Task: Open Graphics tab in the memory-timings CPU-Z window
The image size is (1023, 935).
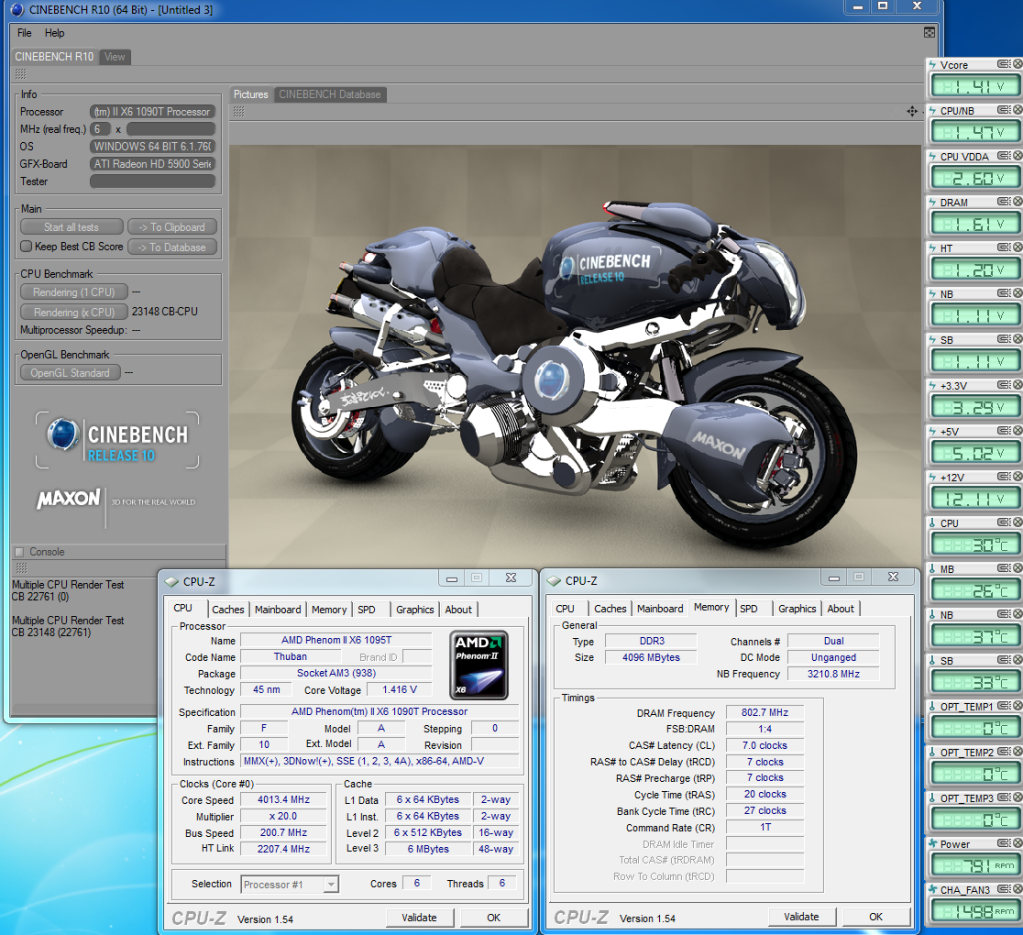Action: tap(797, 609)
